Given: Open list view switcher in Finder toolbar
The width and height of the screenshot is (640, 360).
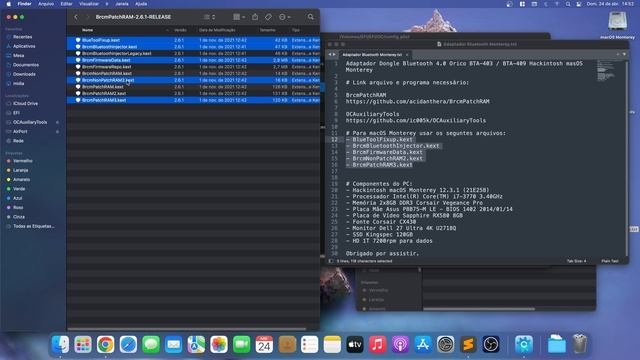Looking at the screenshot, I should coord(209,17).
